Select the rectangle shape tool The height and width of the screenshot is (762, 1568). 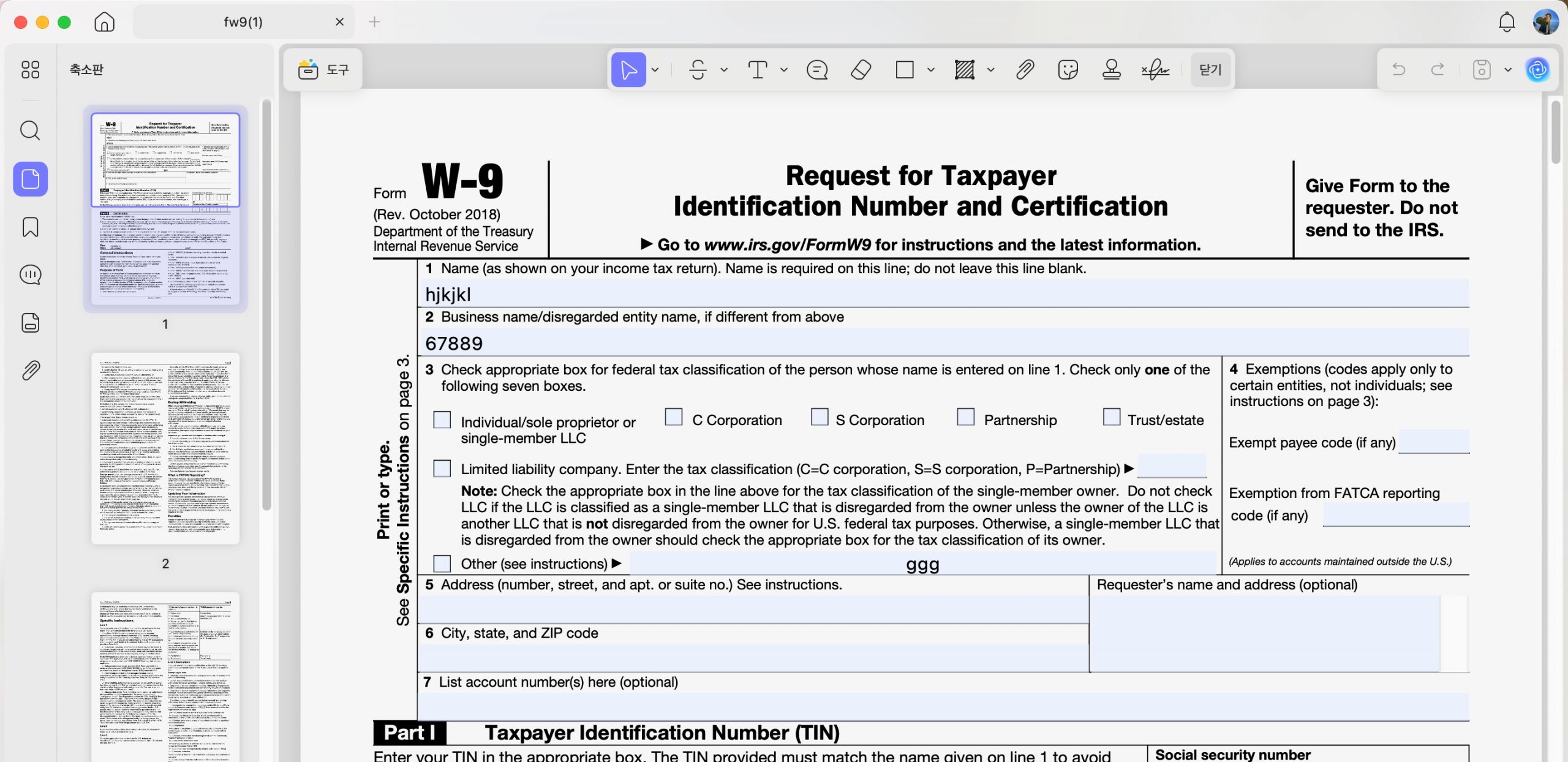pos(904,69)
